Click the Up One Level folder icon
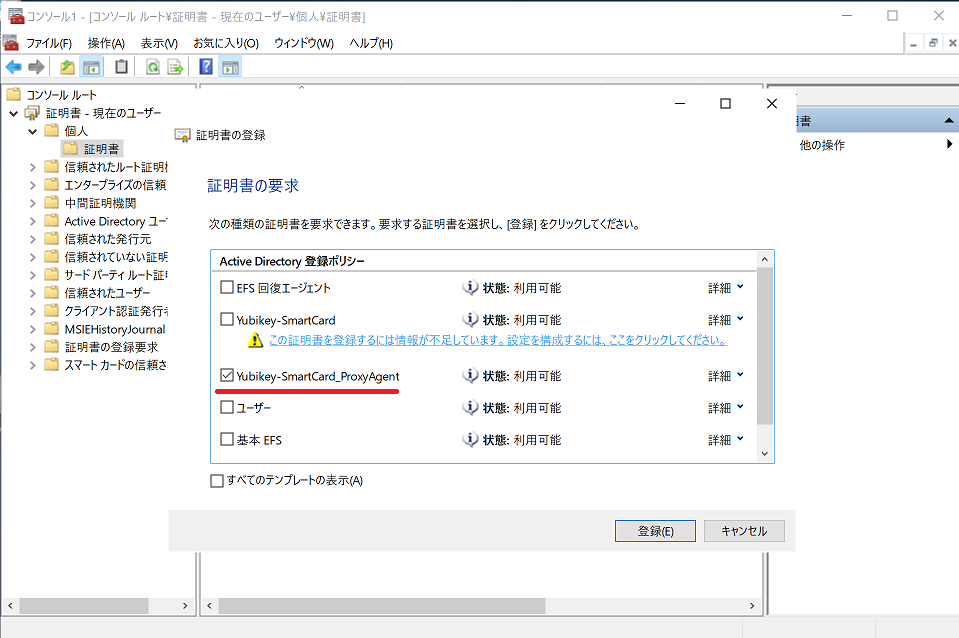Screen dimensions: 959x638 pyautogui.click(x=67, y=67)
